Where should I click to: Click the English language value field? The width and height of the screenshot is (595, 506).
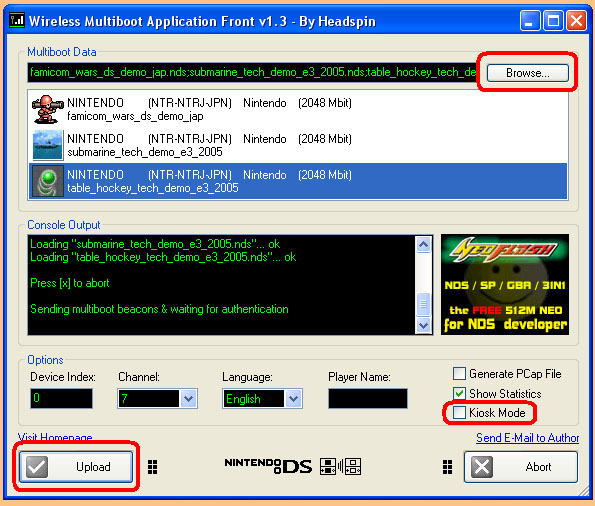tap(253, 399)
